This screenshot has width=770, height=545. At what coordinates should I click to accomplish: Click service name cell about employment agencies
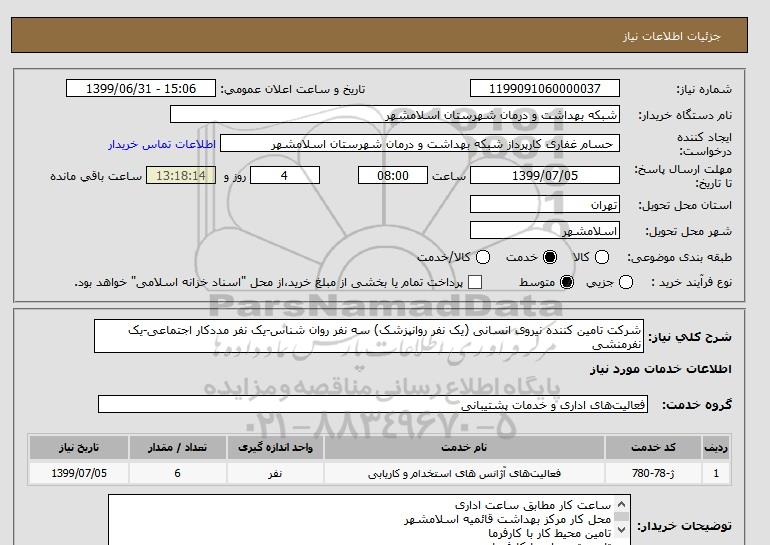tap(464, 473)
